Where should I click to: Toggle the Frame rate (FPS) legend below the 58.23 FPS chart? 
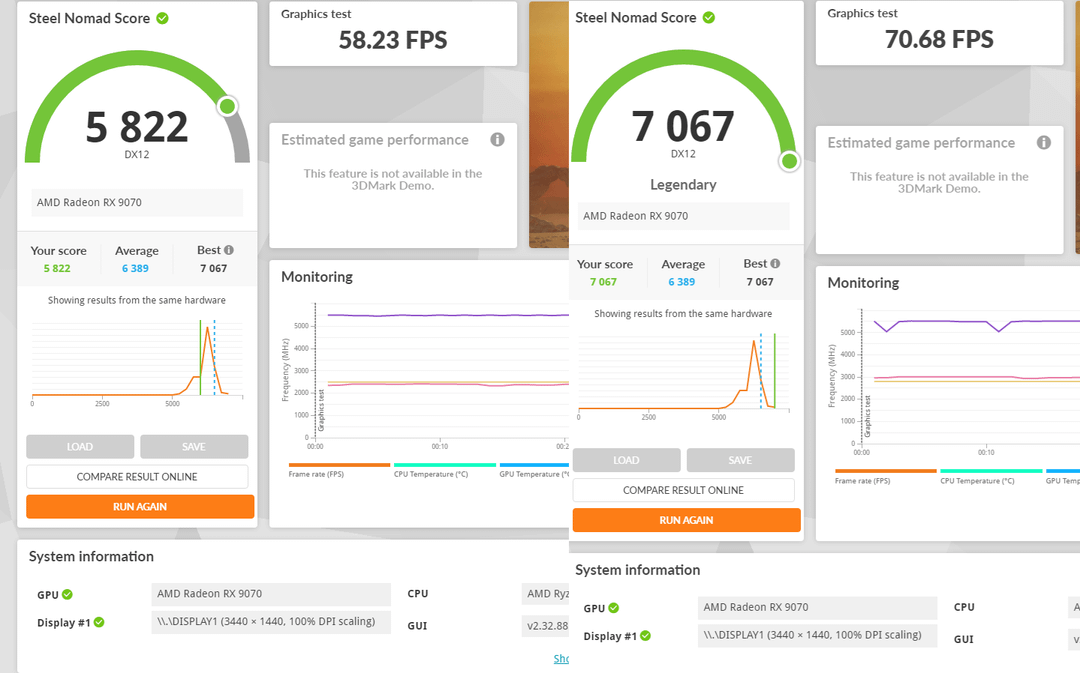[x=339, y=470]
